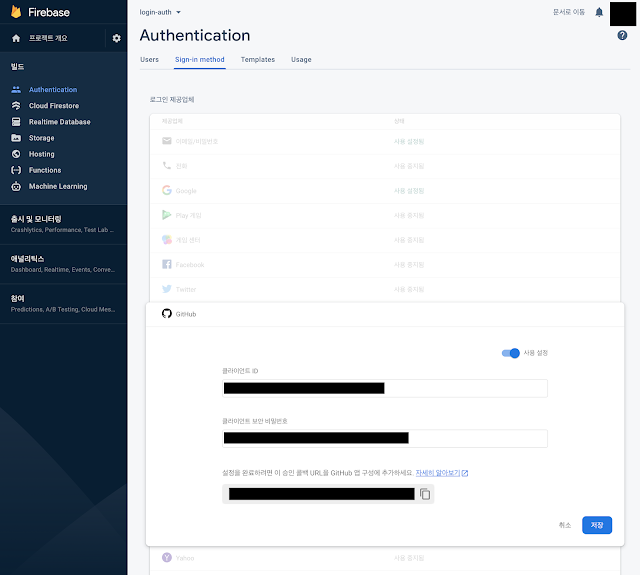This screenshot has height=575, width=640.
Task: Click the Machine Learning robot icon
Action: [16, 186]
